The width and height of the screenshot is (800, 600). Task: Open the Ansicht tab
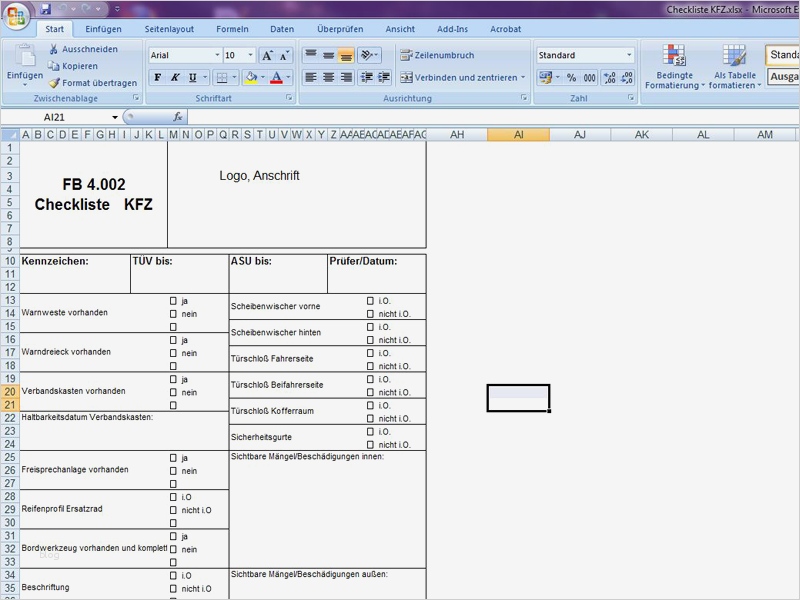coord(400,29)
